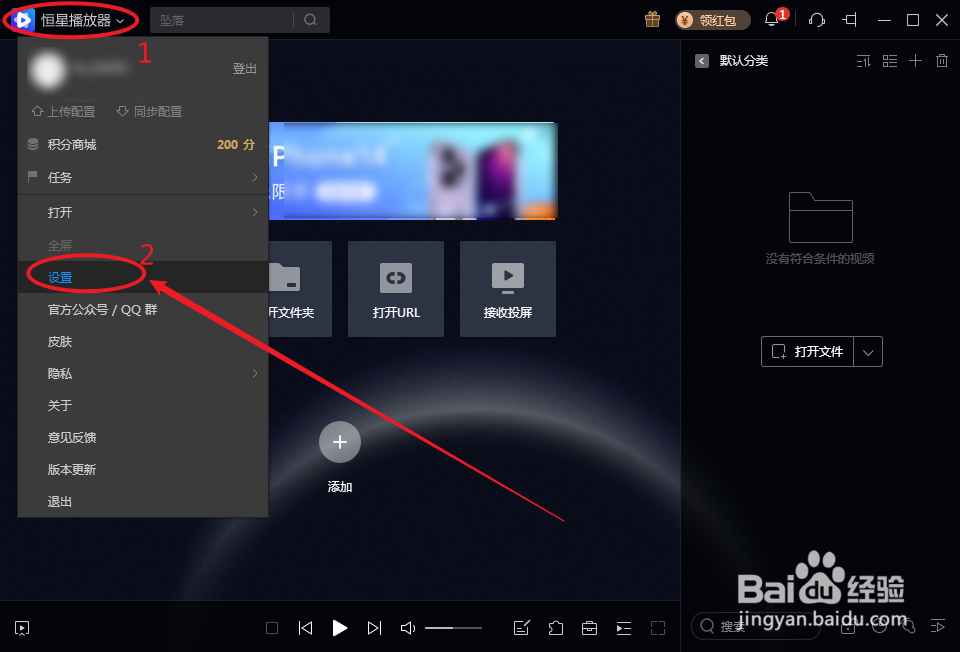The image size is (960, 652).
Task: Click the play button
Action: click(x=340, y=628)
